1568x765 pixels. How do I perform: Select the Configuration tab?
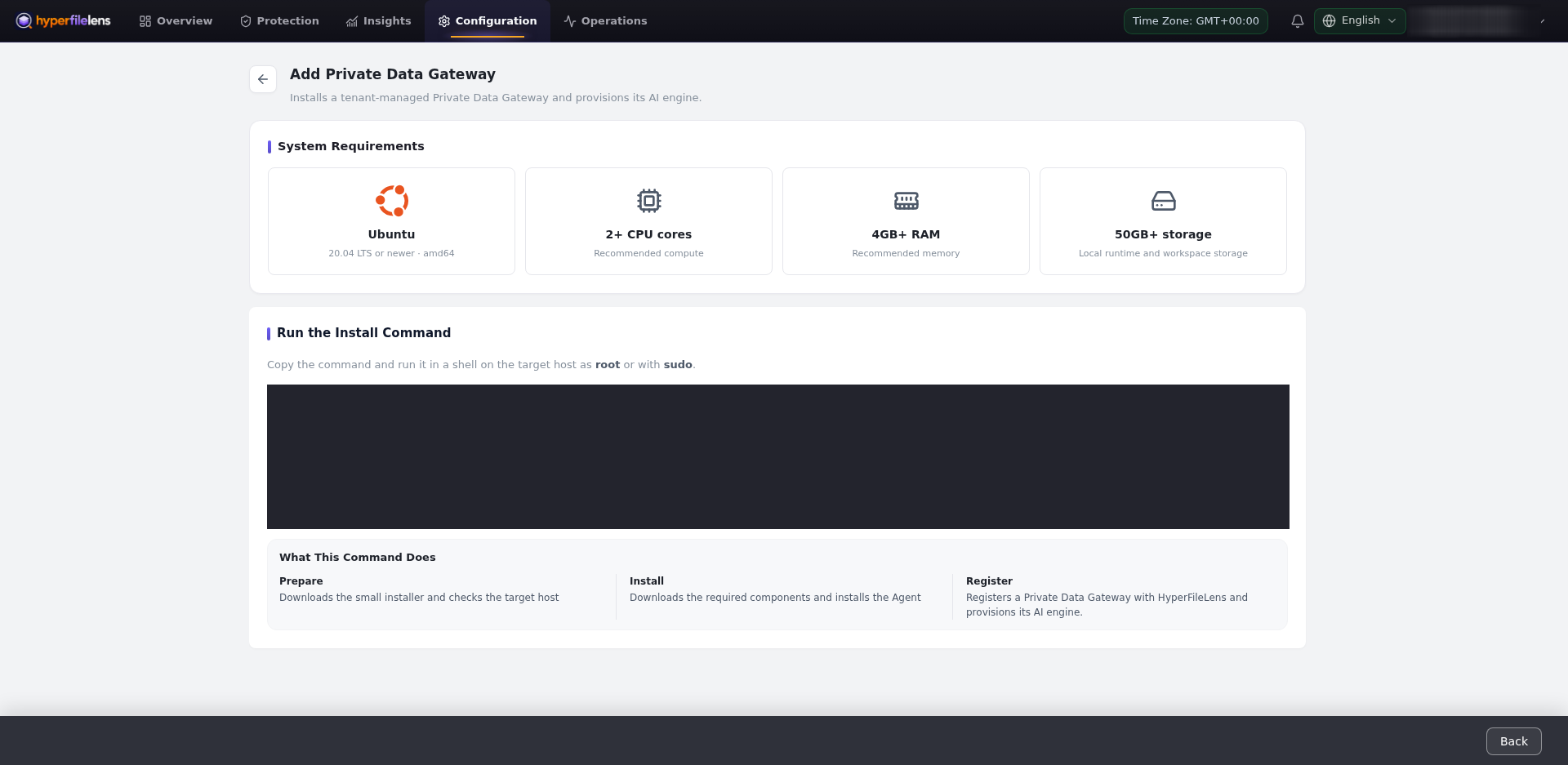coord(488,21)
